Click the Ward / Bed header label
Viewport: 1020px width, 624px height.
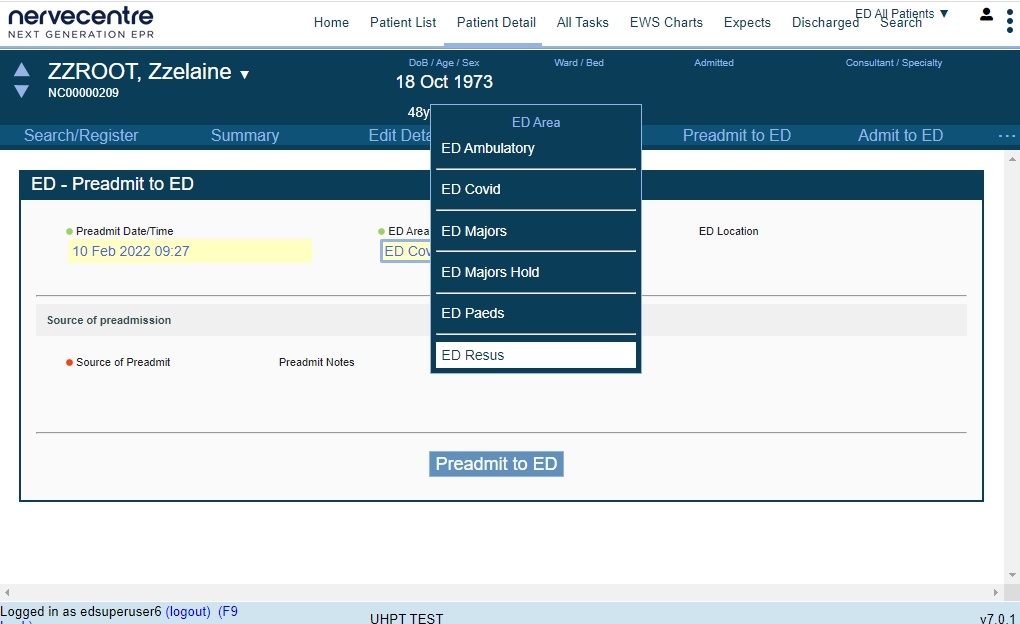tap(579, 62)
